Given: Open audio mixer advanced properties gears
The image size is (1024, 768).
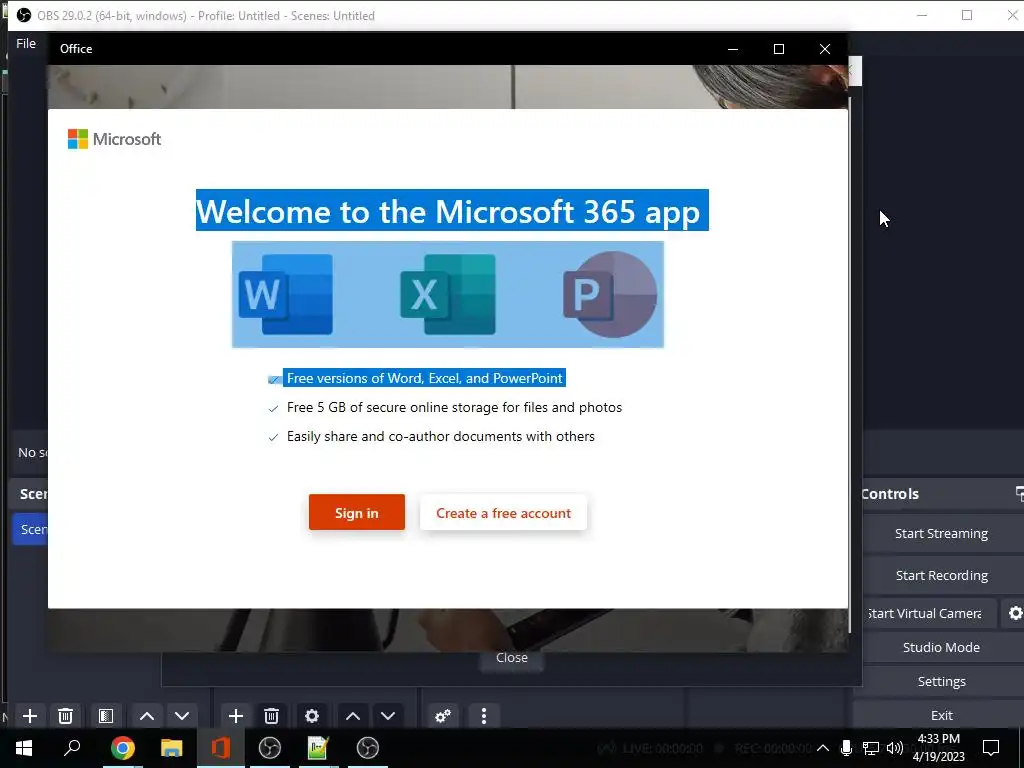Looking at the screenshot, I should click(x=443, y=716).
